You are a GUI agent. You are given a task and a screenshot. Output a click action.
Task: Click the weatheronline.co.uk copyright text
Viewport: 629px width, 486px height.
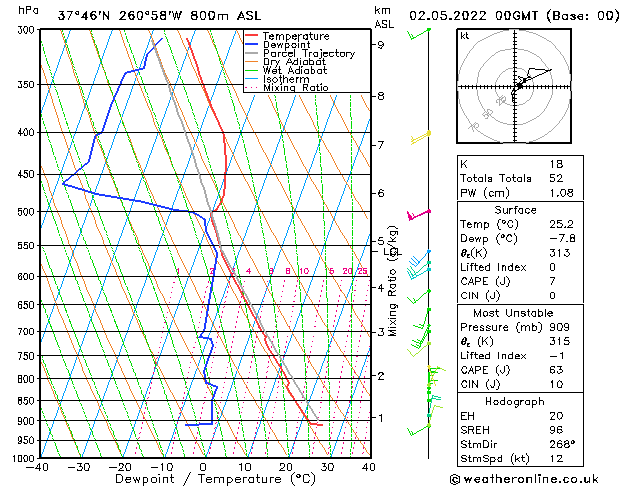[524, 479]
